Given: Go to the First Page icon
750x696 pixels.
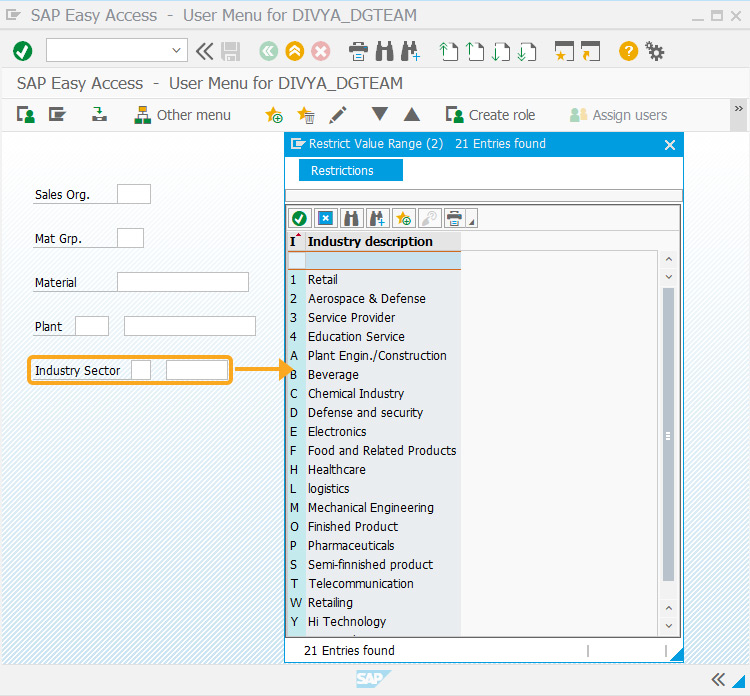Looking at the screenshot, I should [x=448, y=51].
